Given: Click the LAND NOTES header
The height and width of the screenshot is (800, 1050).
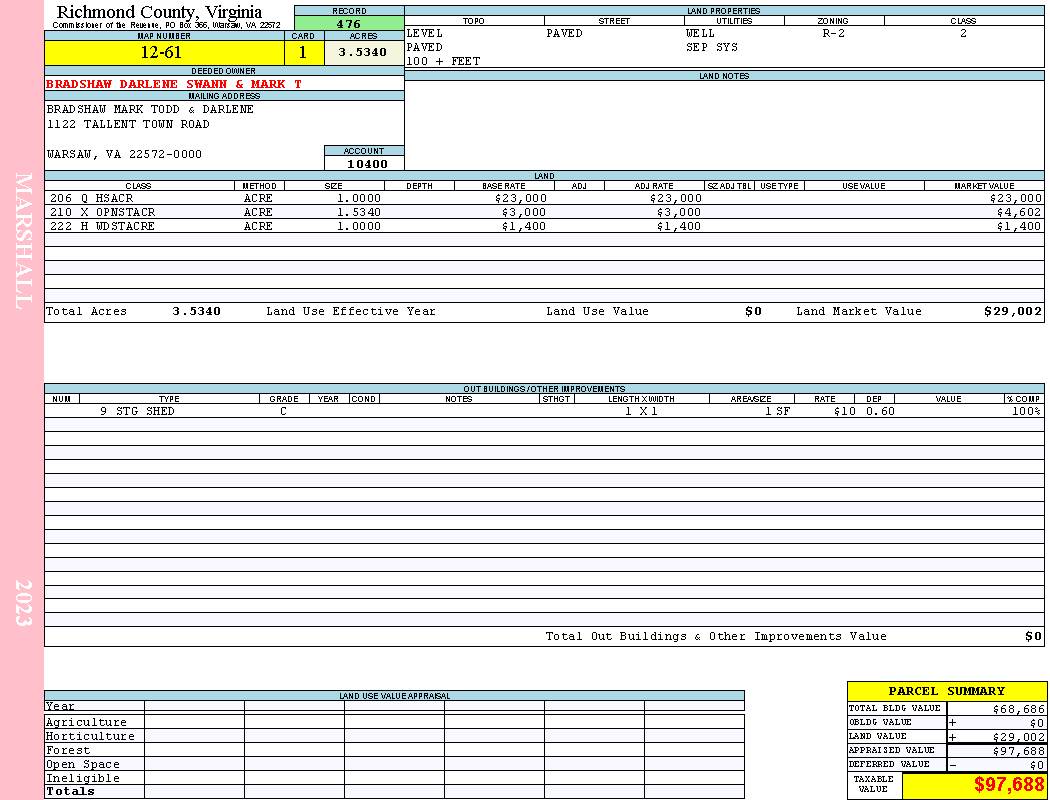Looking at the screenshot, I should 724,76.
